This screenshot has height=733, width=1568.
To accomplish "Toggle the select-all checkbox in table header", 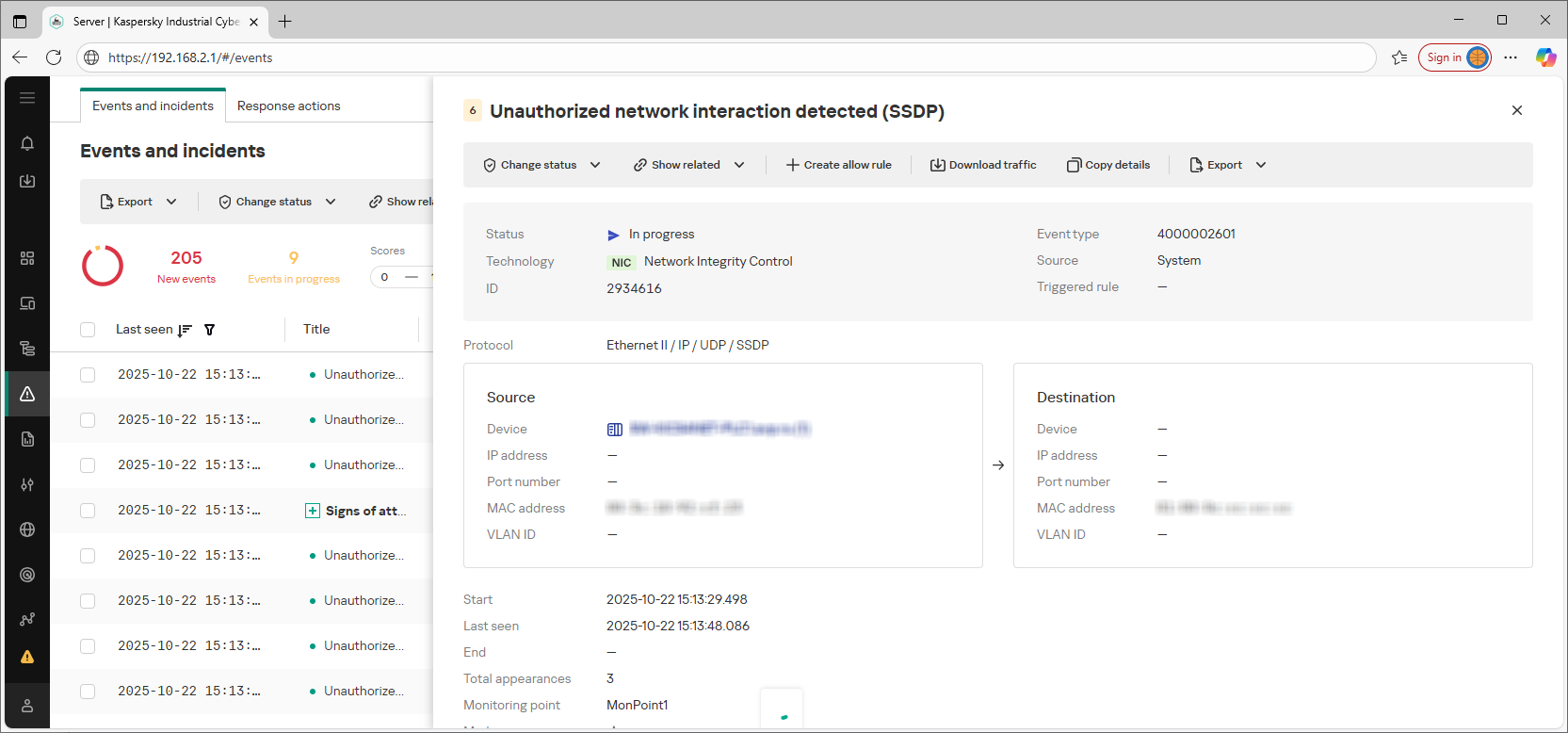I will [88, 330].
